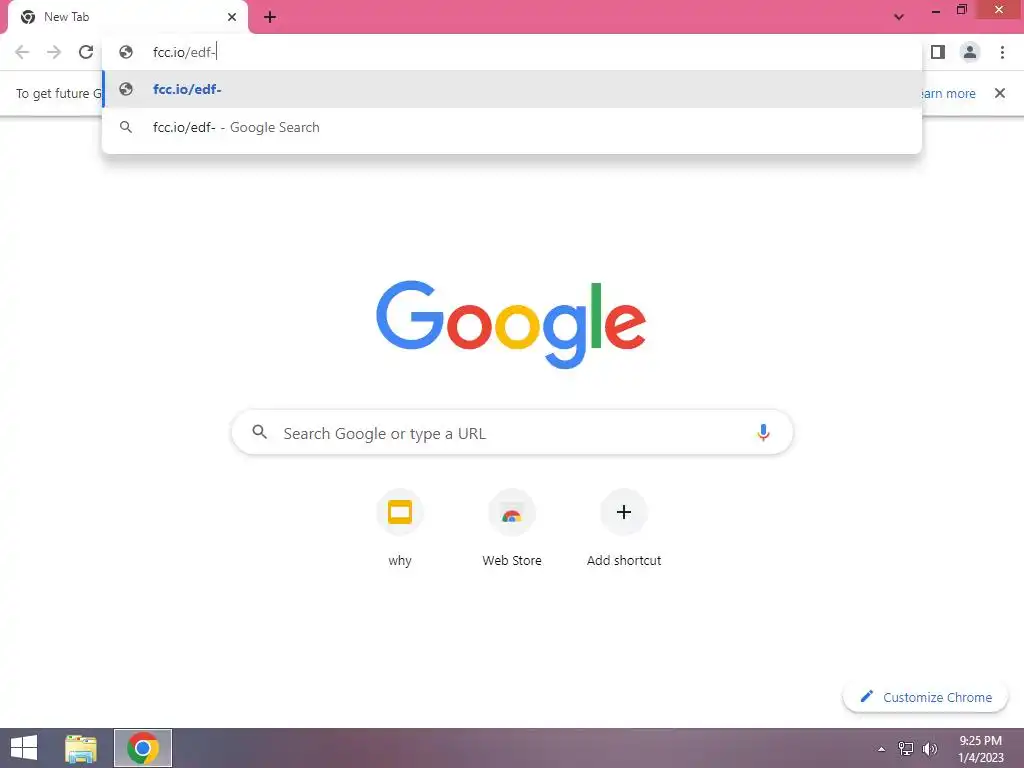Choose the fcc.io/edf- Google Search suggestion
This screenshot has width=1024, height=768.
coord(512,127)
